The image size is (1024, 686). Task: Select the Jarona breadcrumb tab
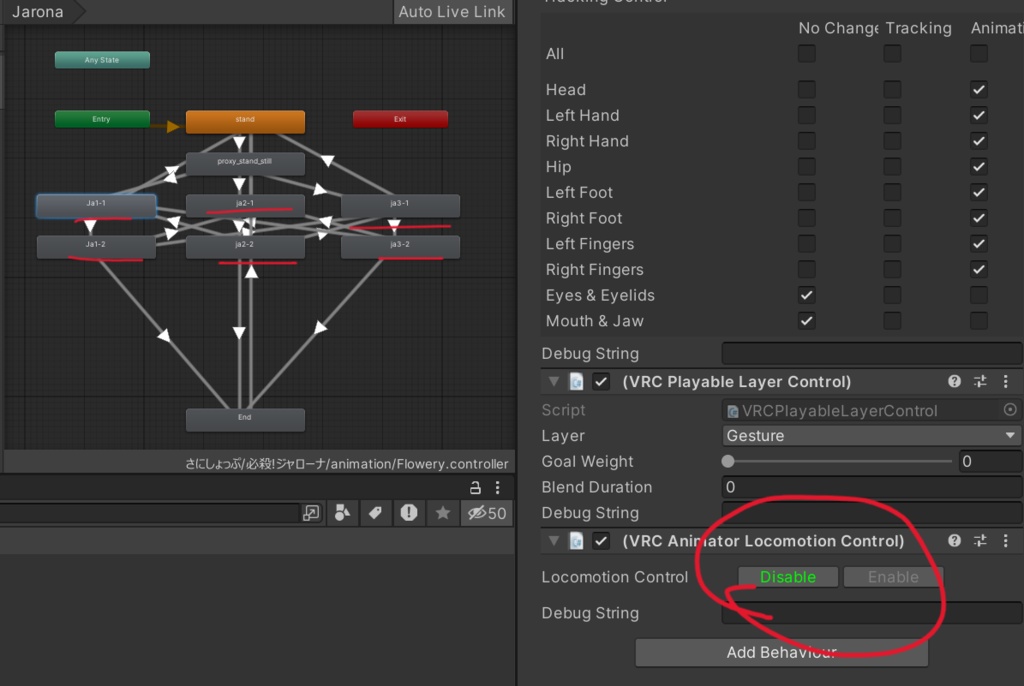38,12
